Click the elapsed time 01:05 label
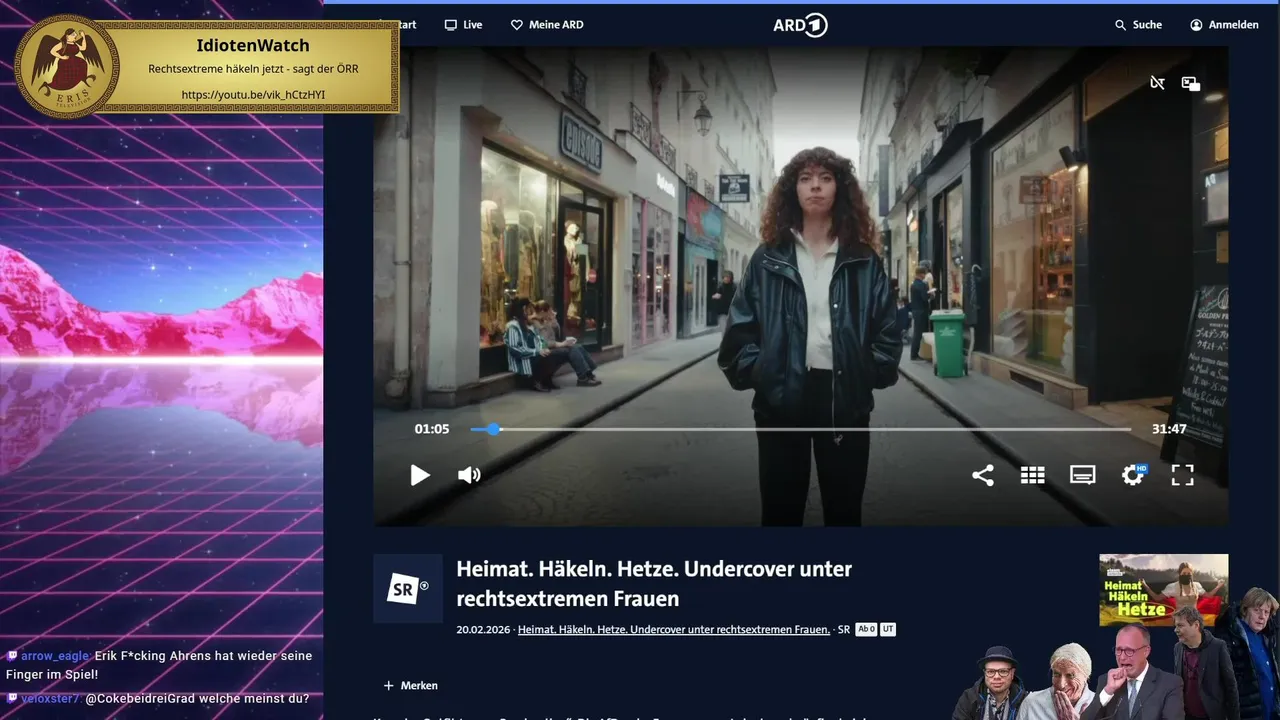The width and height of the screenshot is (1280, 720). [432, 429]
